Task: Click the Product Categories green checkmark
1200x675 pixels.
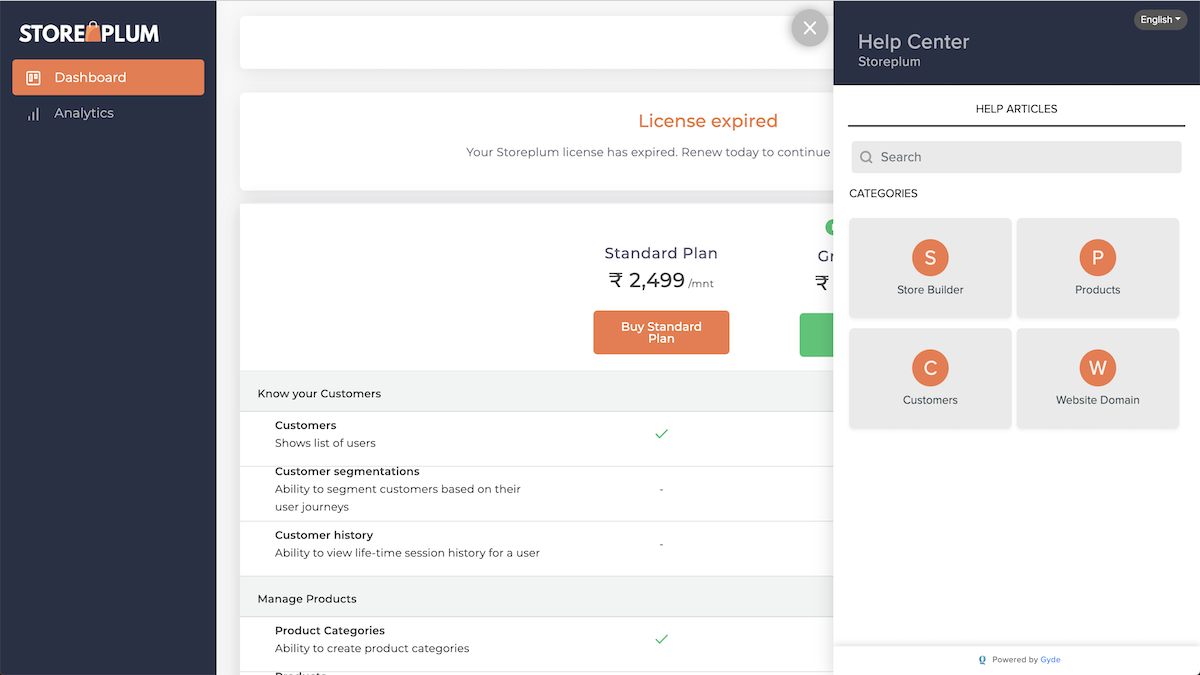Action: click(x=661, y=639)
